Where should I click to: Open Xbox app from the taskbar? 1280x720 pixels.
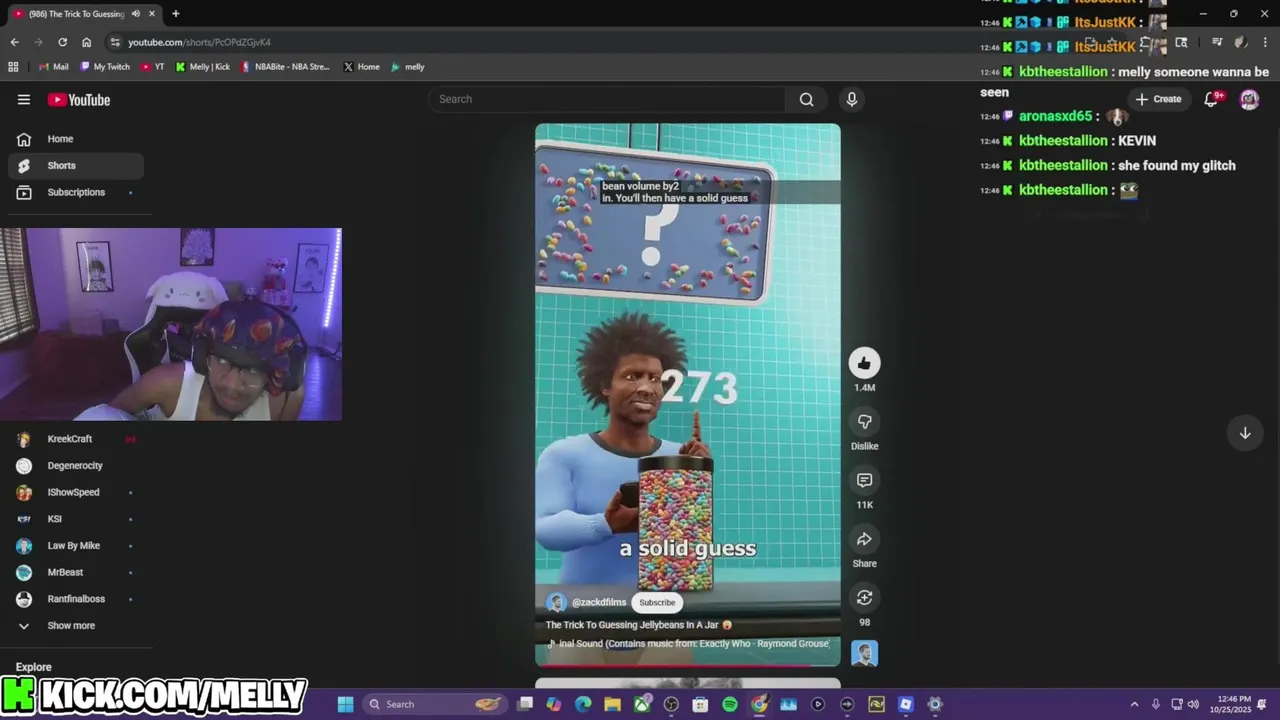pos(642,704)
